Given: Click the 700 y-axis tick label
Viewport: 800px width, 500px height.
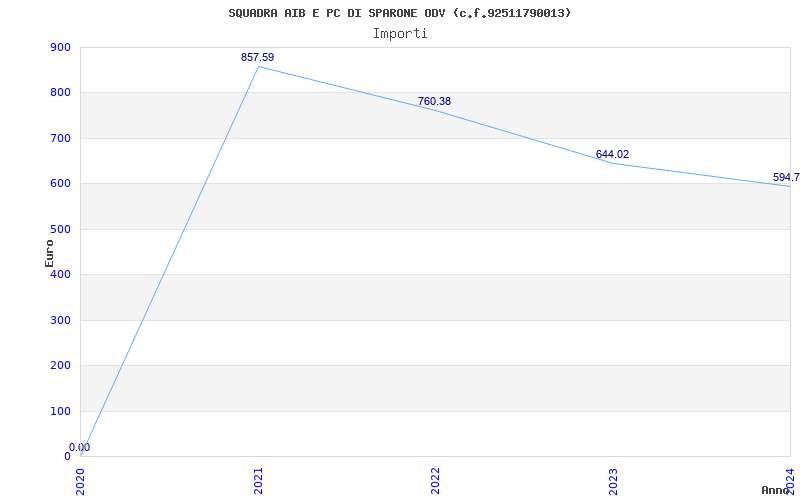Looking at the screenshot, I should point(60,138).
